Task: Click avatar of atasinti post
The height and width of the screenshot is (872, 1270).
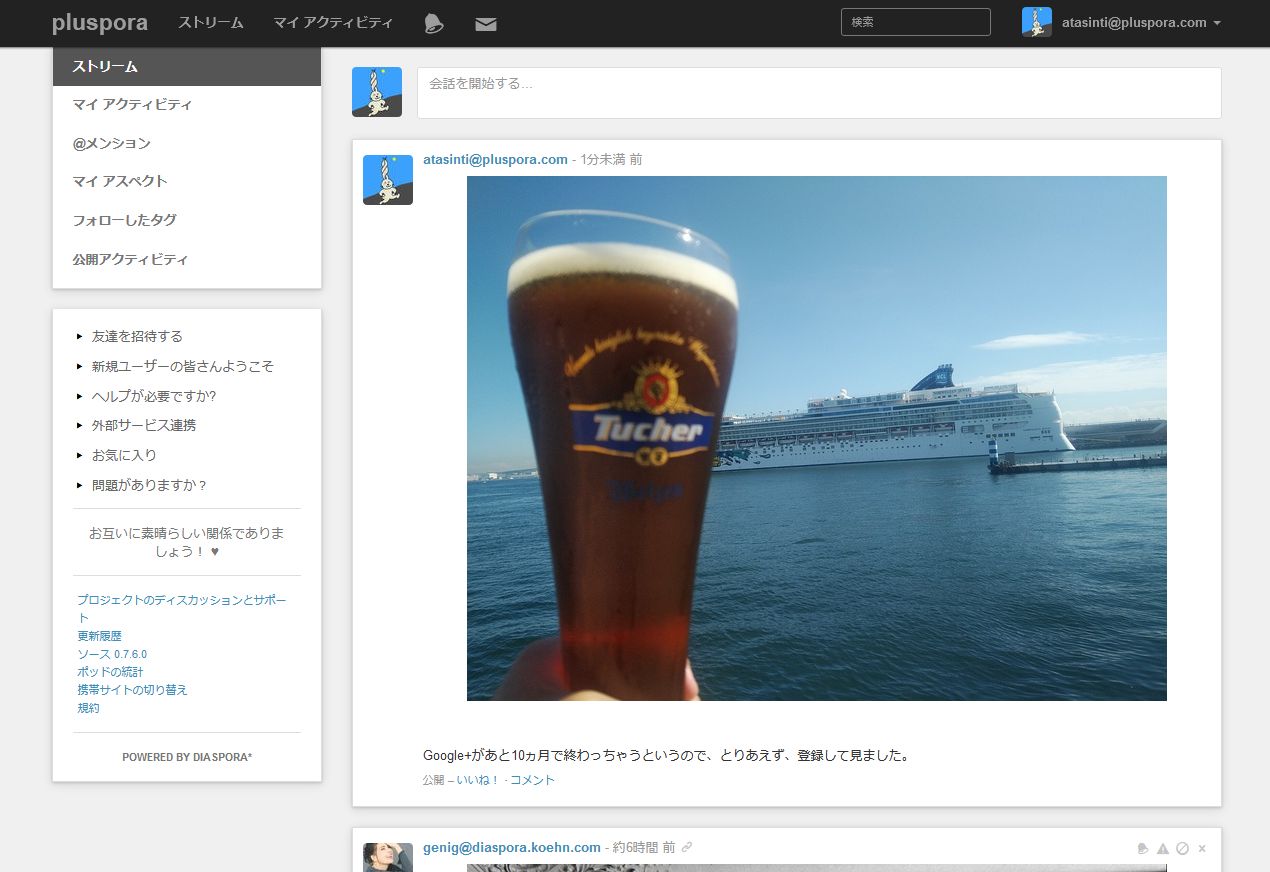Action: (388, 180)
